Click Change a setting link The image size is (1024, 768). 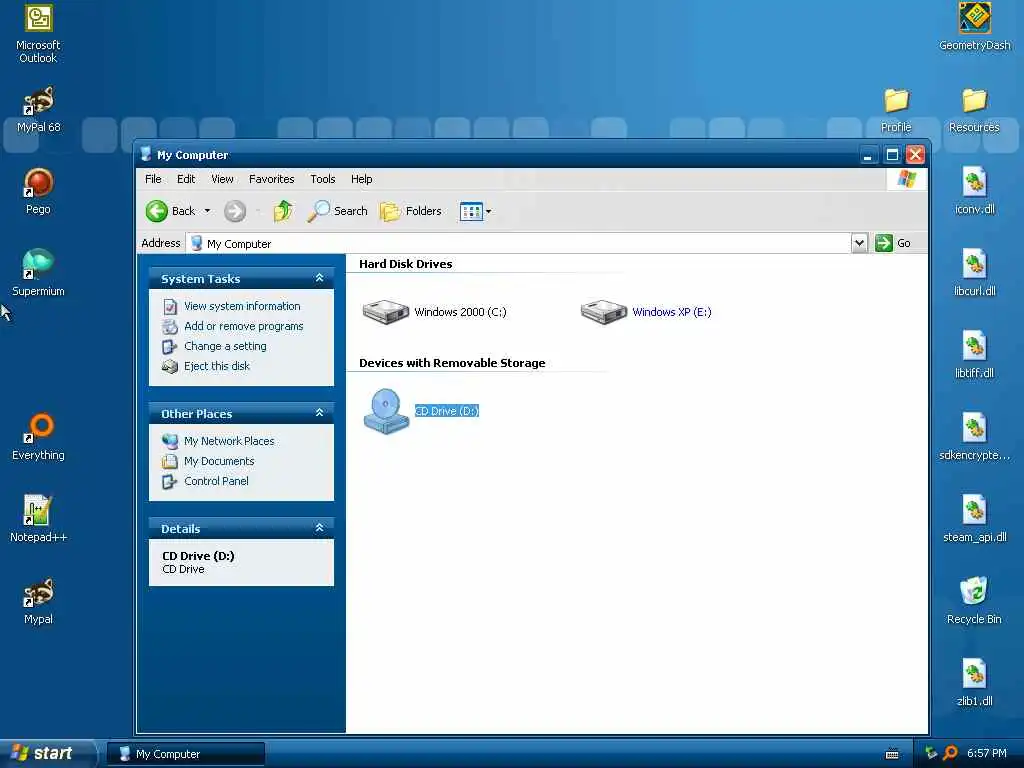click(x=225, y=346)
